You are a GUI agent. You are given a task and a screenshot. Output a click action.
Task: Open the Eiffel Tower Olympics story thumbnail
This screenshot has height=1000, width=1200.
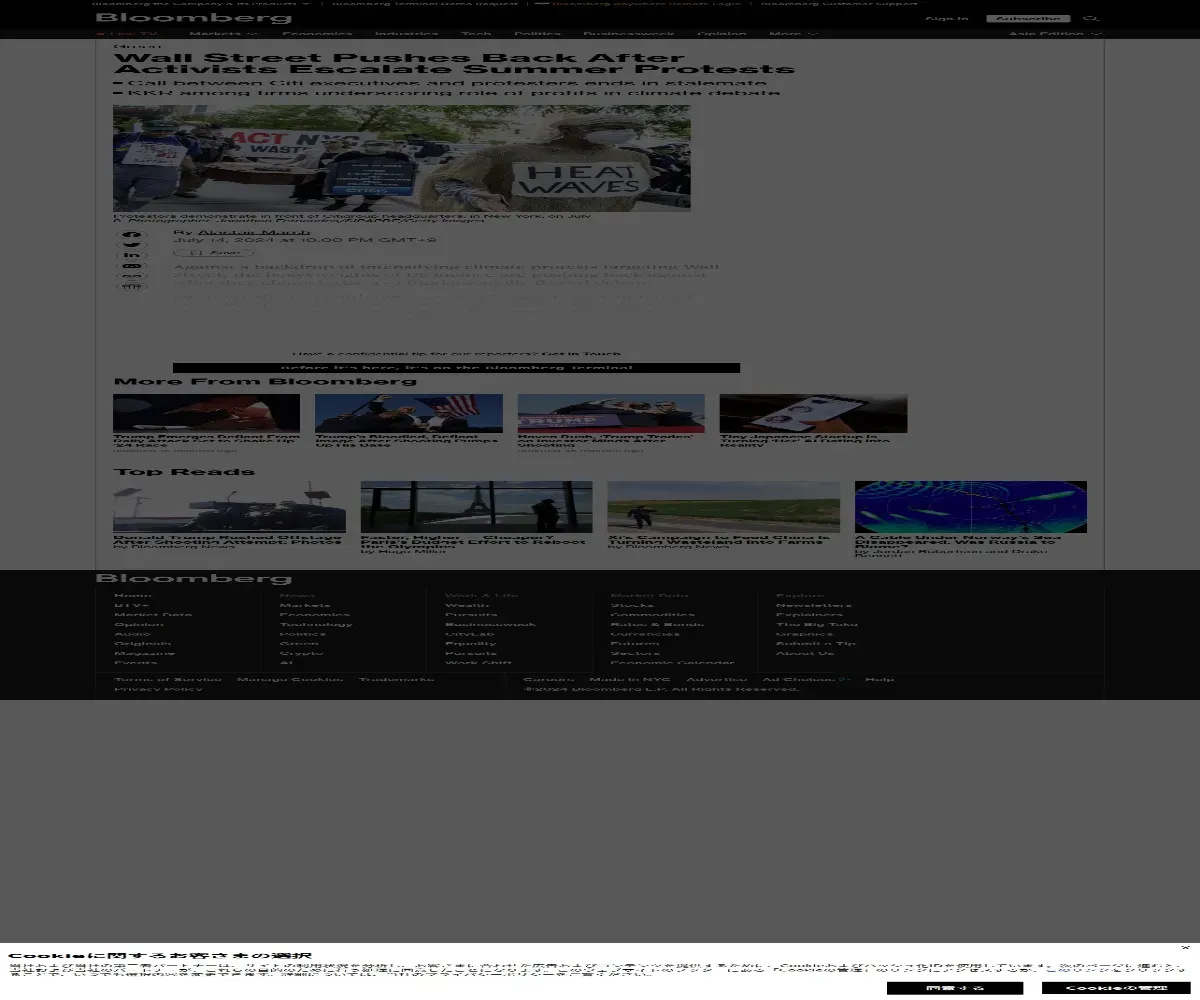click(476, 507)
